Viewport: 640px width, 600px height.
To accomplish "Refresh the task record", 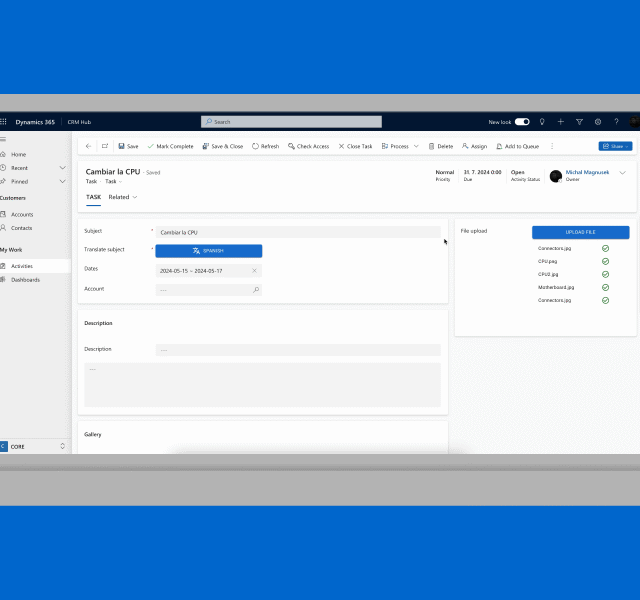I will click(x=265, y=146).
